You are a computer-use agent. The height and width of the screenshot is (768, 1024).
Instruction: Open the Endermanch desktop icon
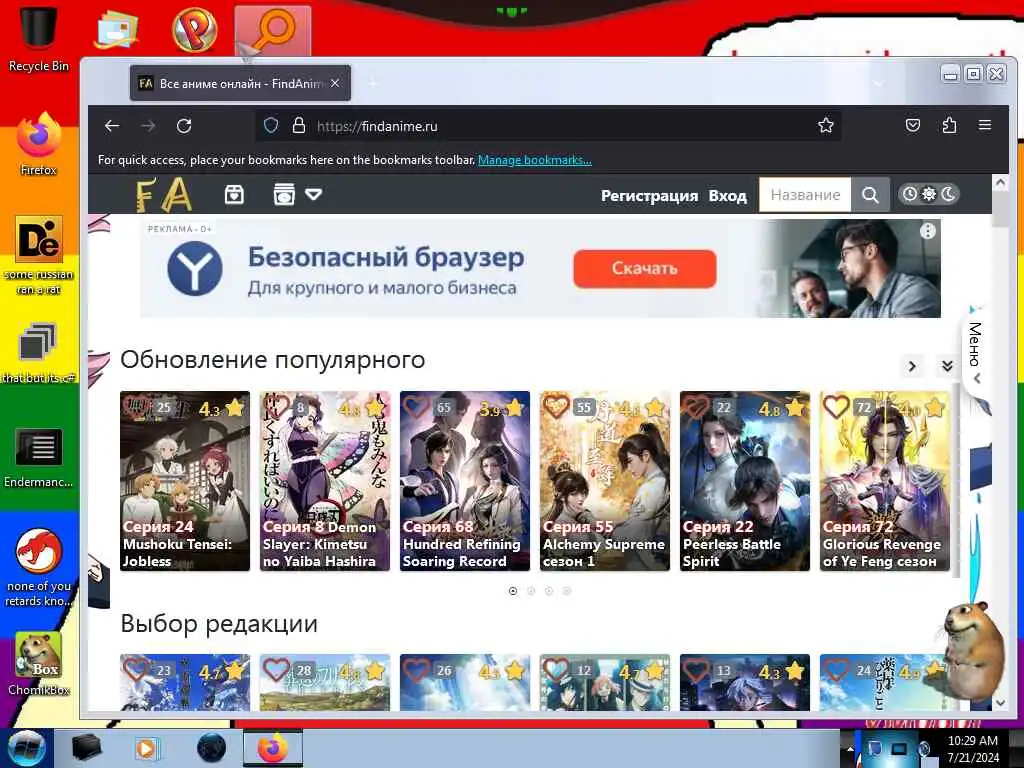(38, 457)
